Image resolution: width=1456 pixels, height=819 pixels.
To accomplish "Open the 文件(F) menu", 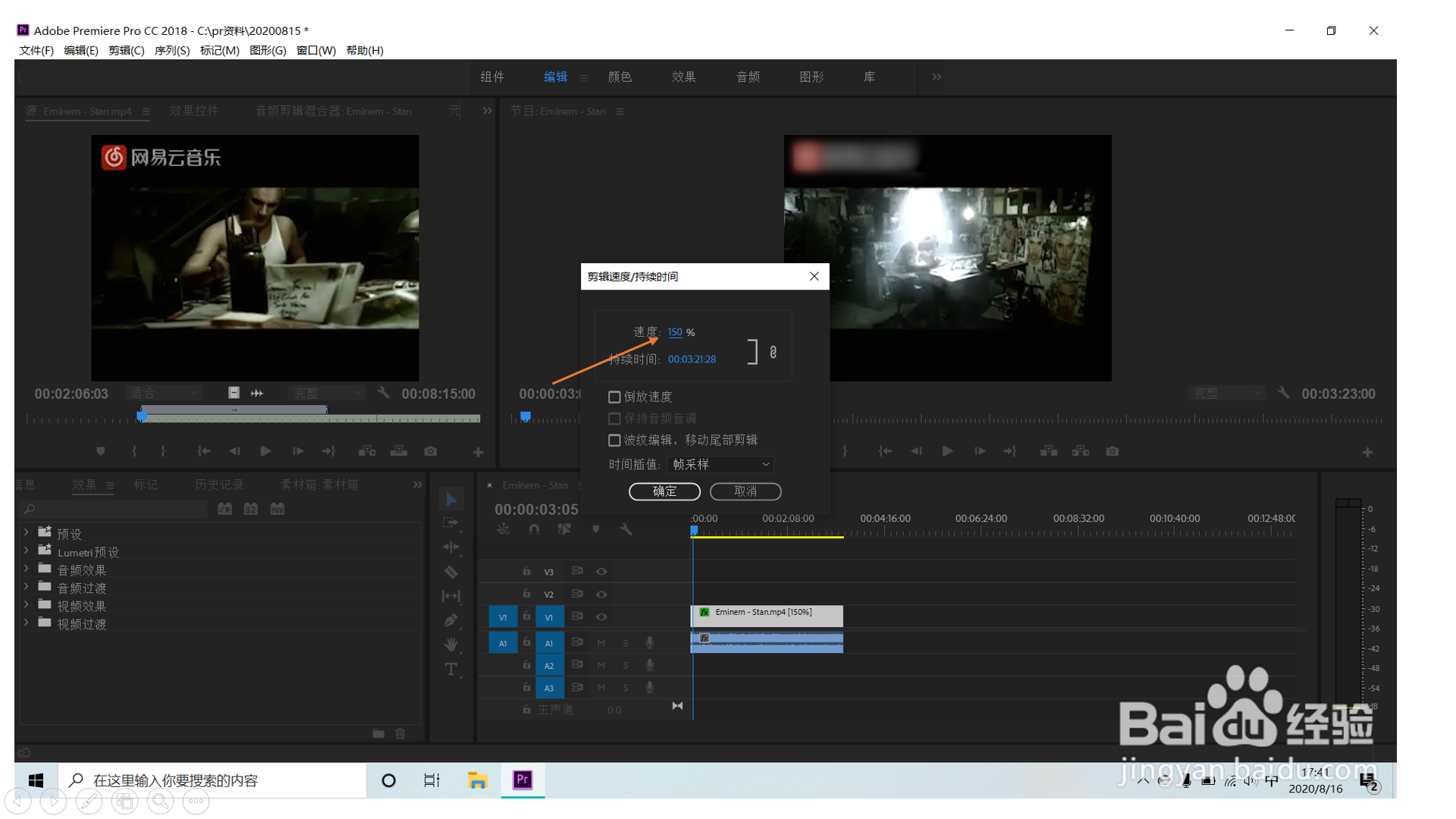I will (x=36, y=50).
